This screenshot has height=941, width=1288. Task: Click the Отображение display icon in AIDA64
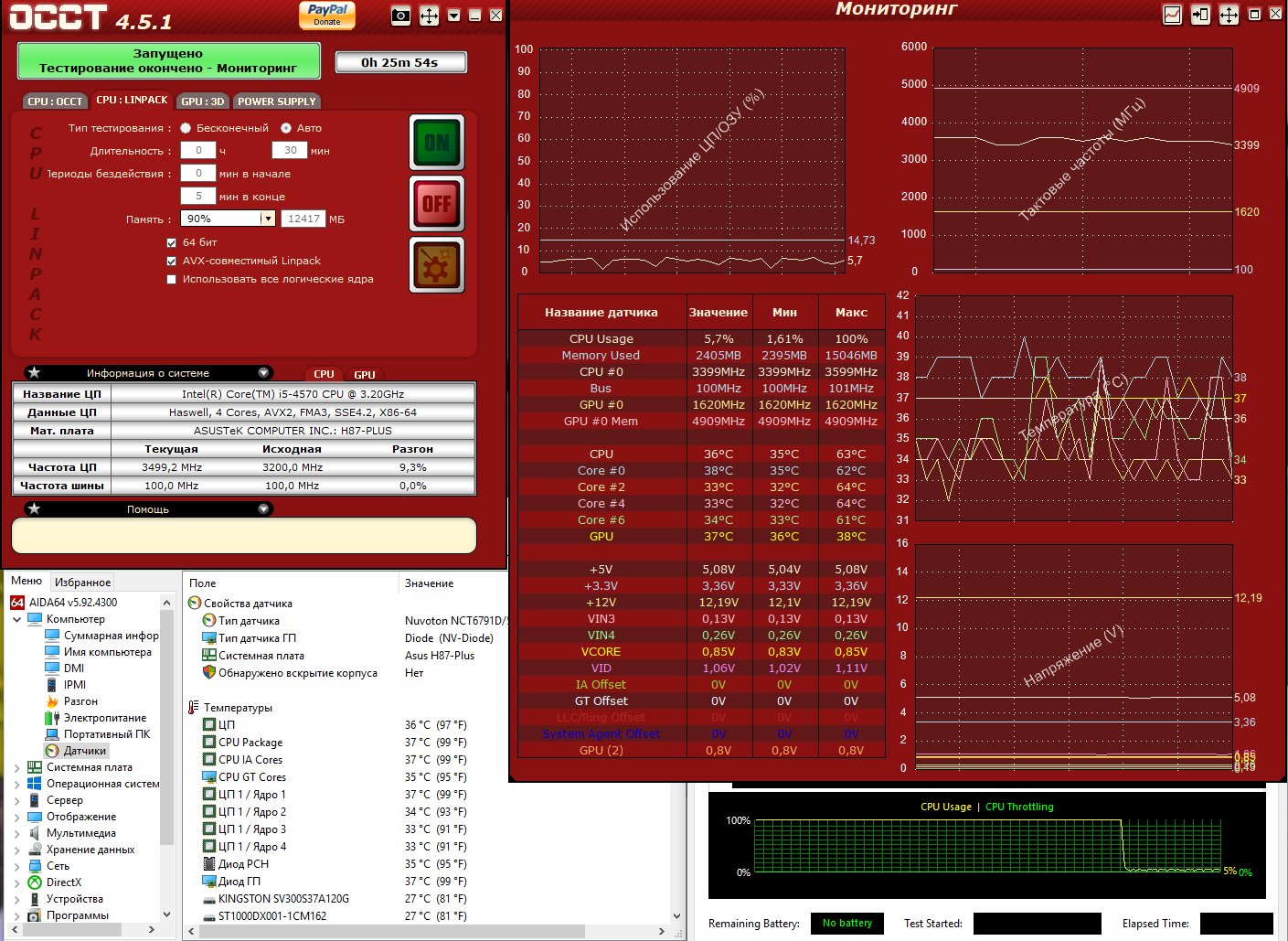35,817
